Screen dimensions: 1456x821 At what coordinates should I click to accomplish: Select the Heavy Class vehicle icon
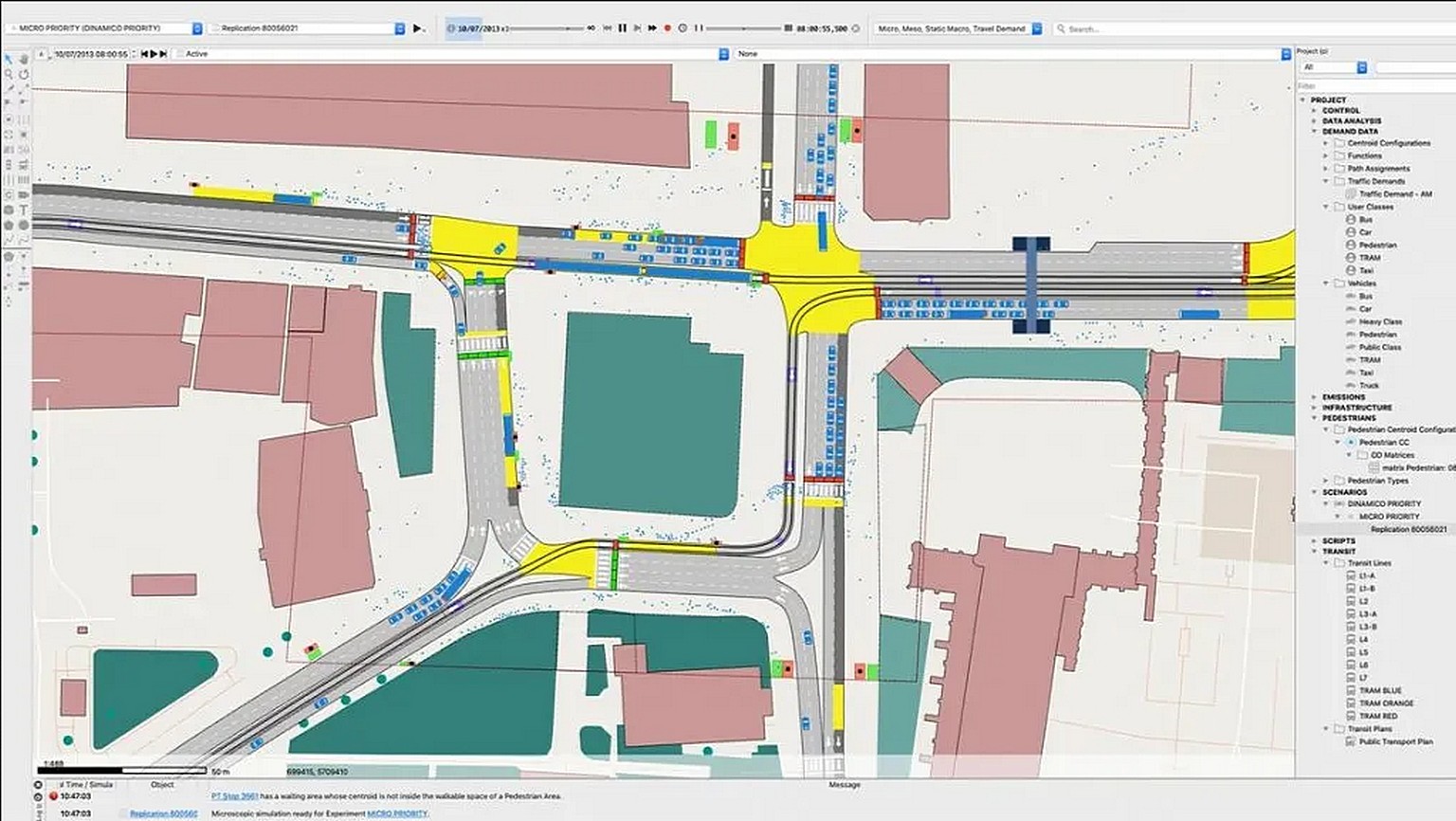1351,321
